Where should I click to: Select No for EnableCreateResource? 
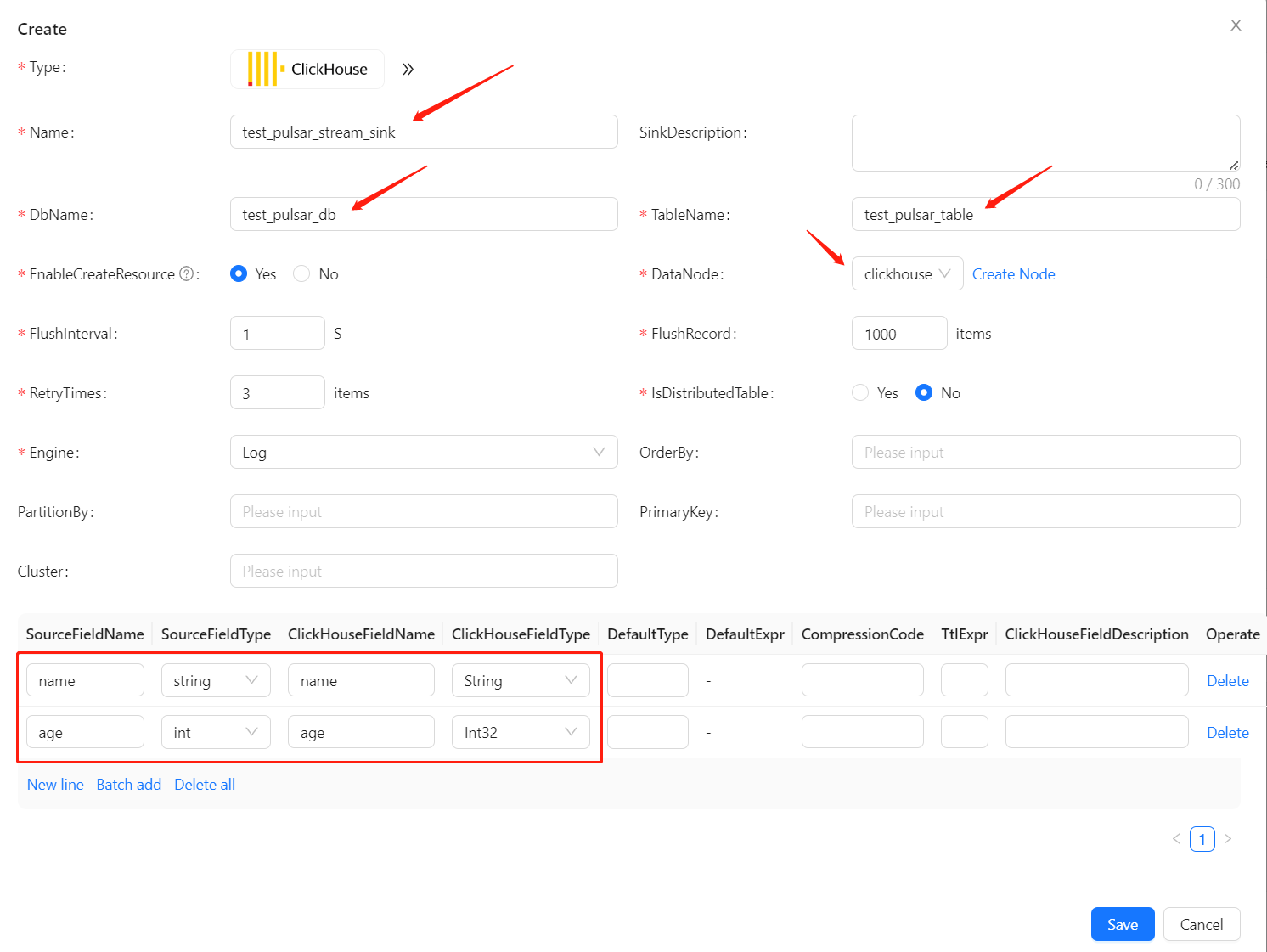(301, 273)
